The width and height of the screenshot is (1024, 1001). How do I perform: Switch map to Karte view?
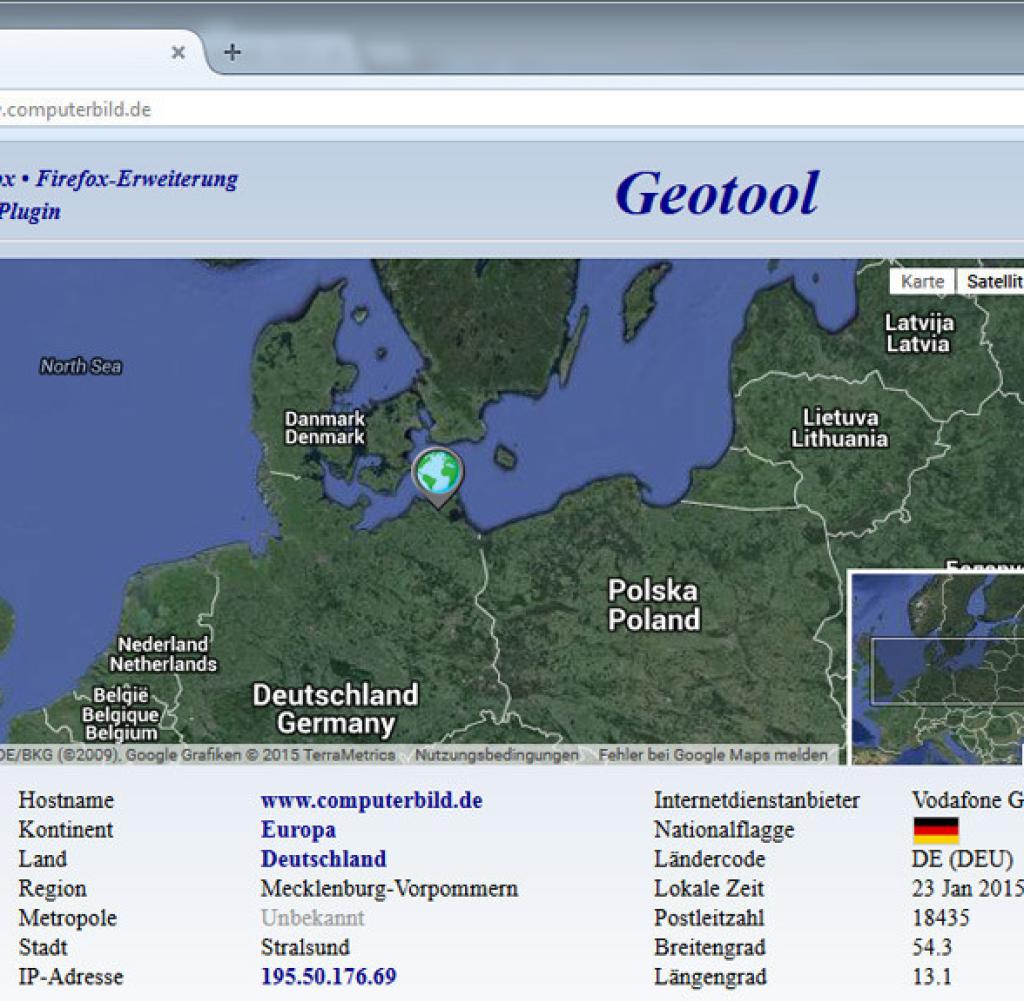pos(922,281)
